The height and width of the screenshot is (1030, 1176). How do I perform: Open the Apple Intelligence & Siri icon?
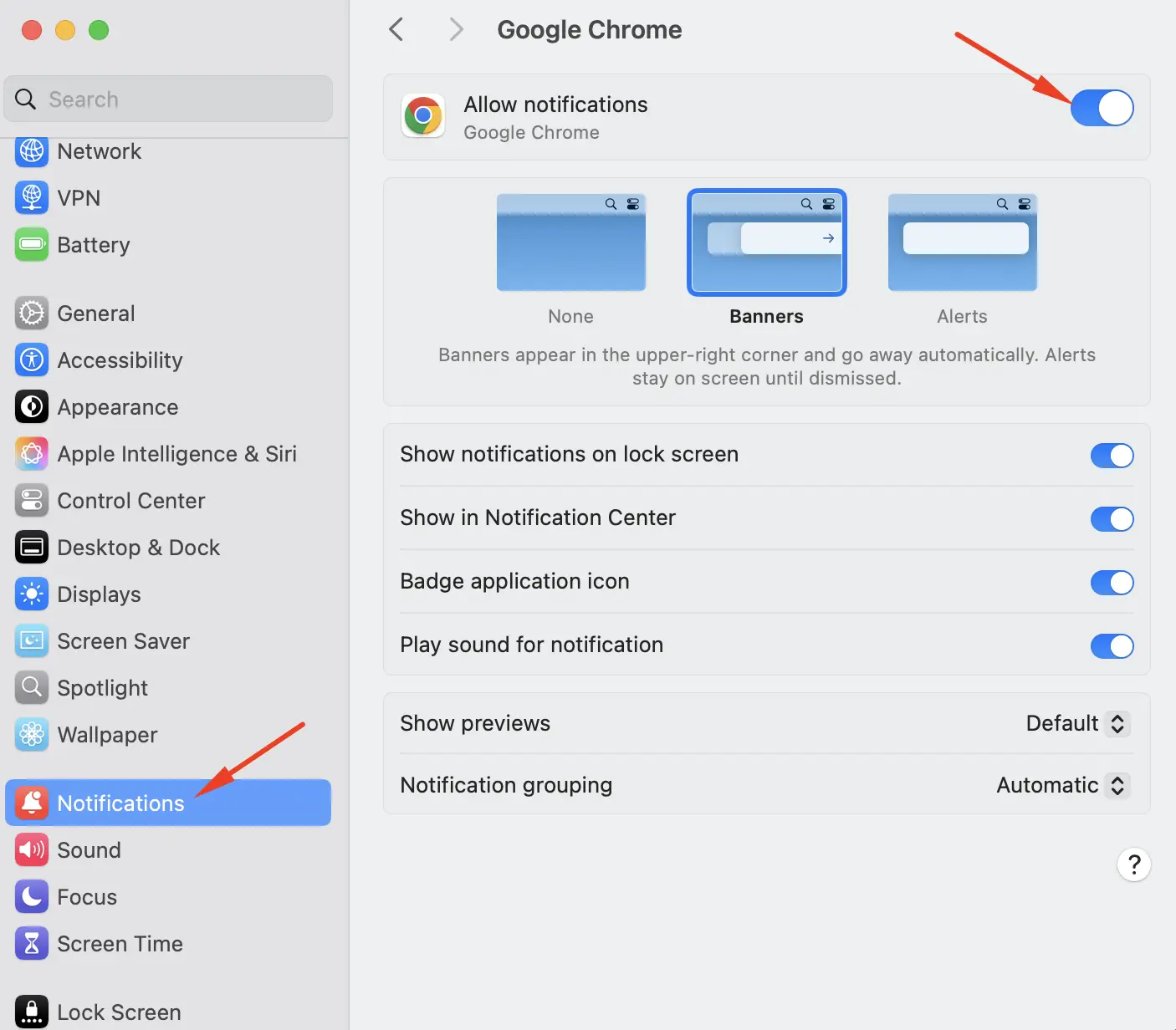[31, 454]
